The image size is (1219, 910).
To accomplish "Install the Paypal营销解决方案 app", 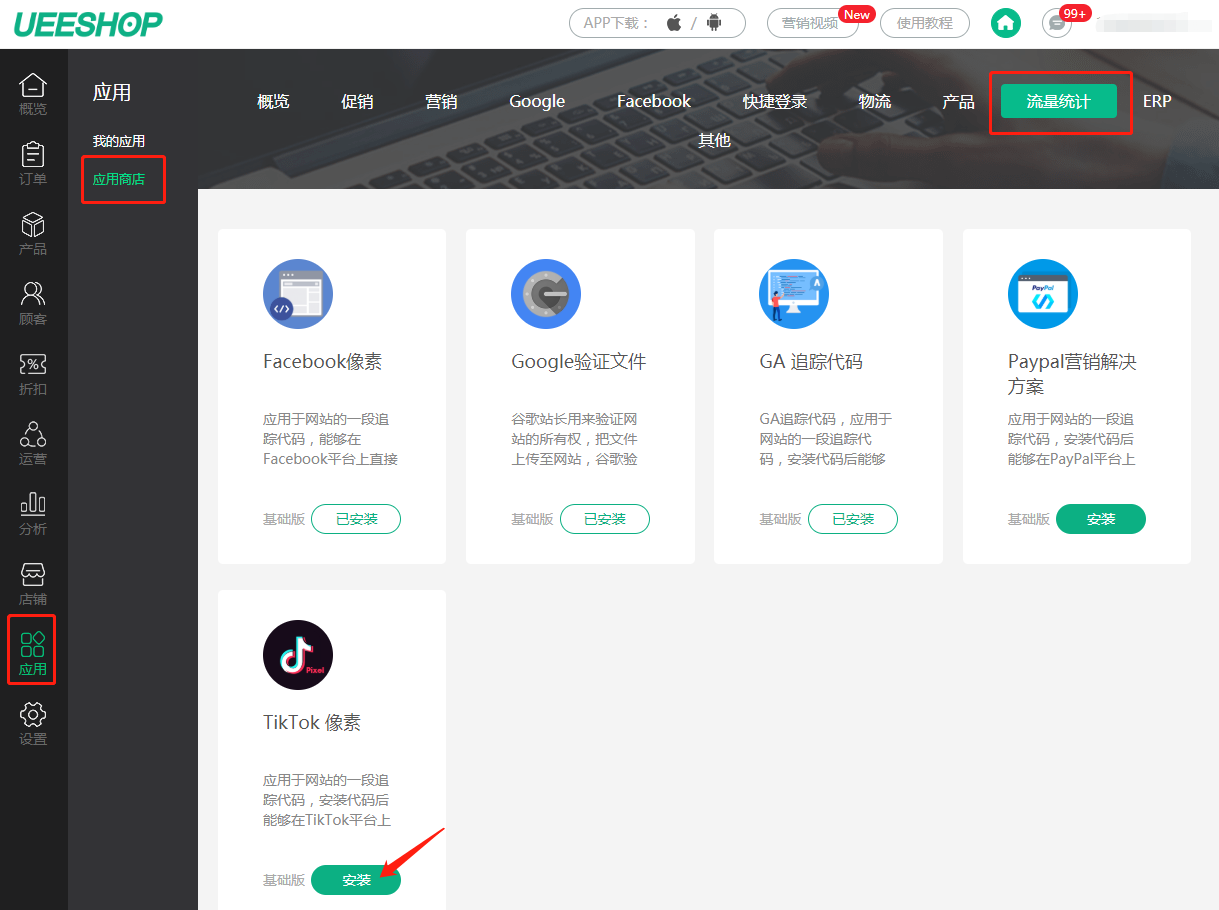I will click(x=1101, y=519).
